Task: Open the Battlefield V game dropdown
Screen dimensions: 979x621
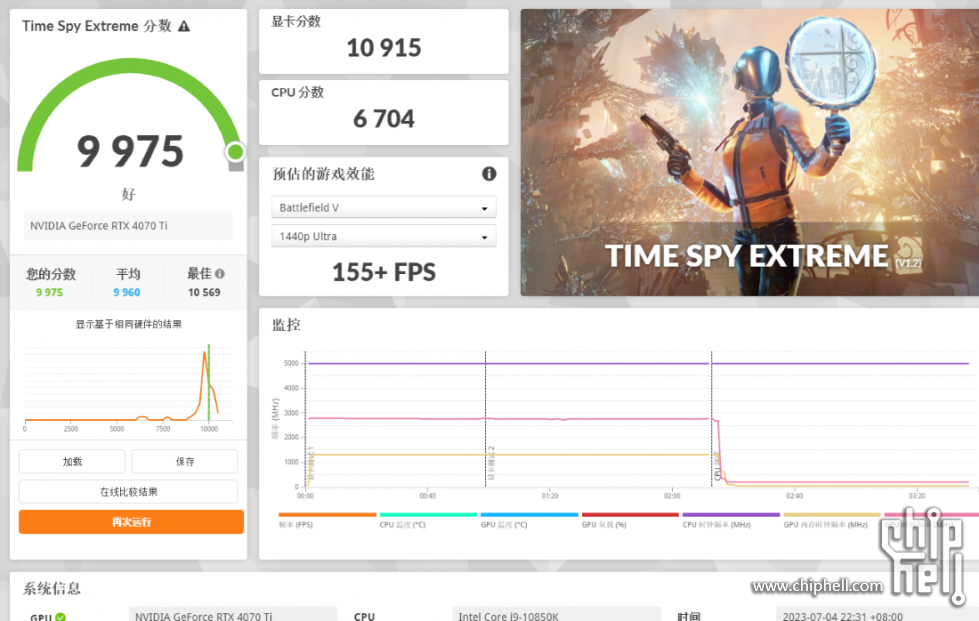Action: (383, 207)
